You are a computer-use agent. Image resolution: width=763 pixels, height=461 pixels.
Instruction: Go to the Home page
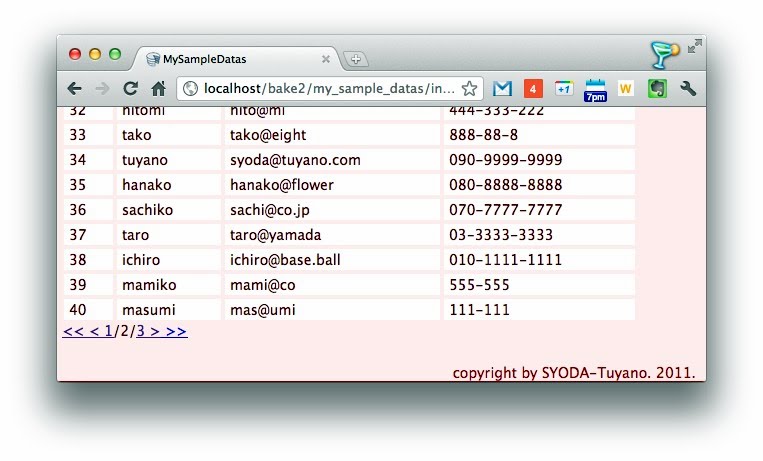[158, 88]
